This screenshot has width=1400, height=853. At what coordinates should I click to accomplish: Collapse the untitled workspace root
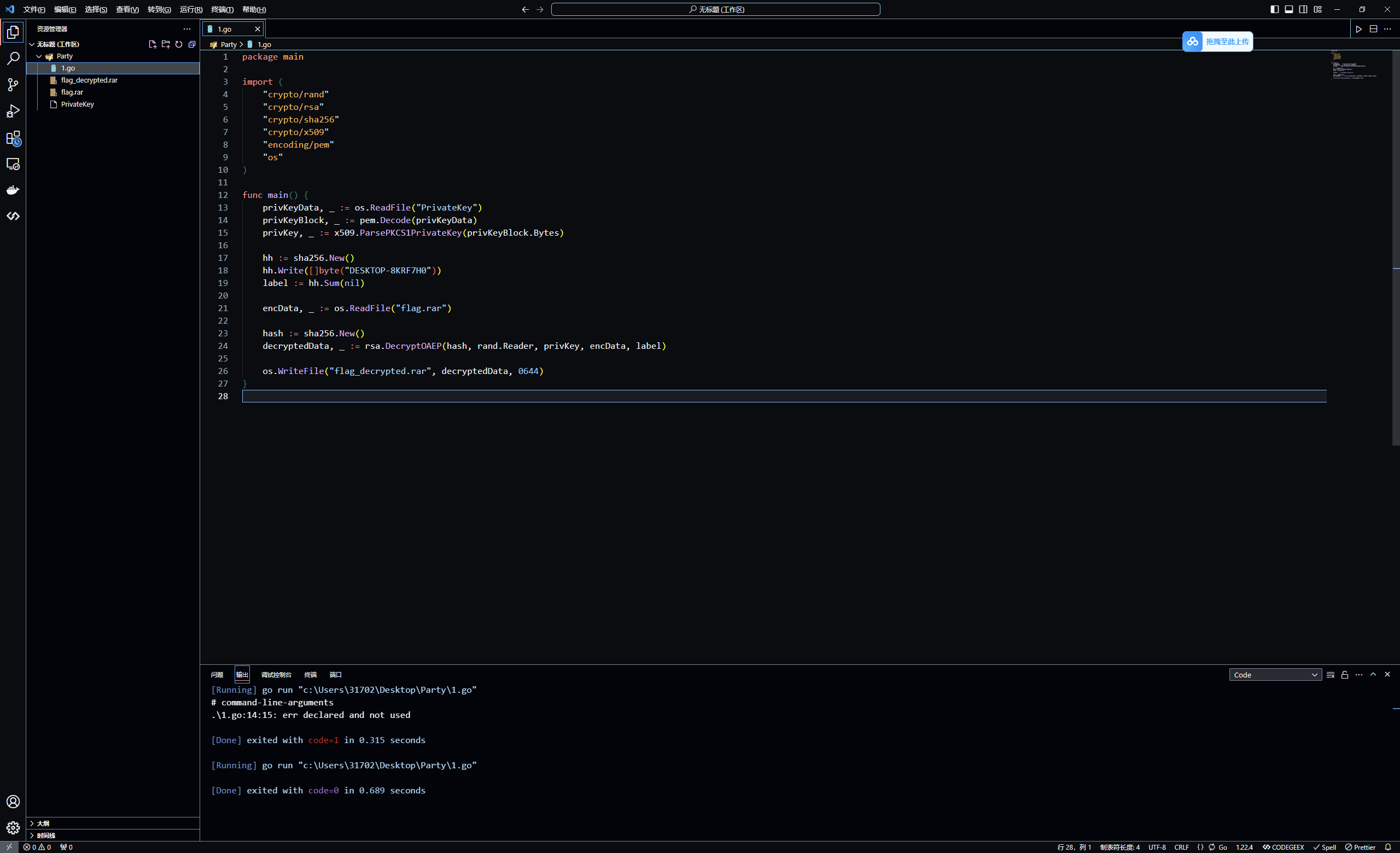(x=32, y=44)
